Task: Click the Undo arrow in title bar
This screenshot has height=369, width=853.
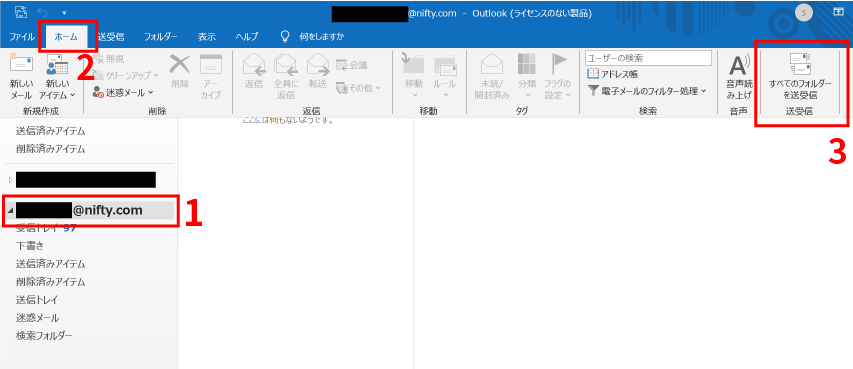Action: pyautogui.click(x=43, y=11)
